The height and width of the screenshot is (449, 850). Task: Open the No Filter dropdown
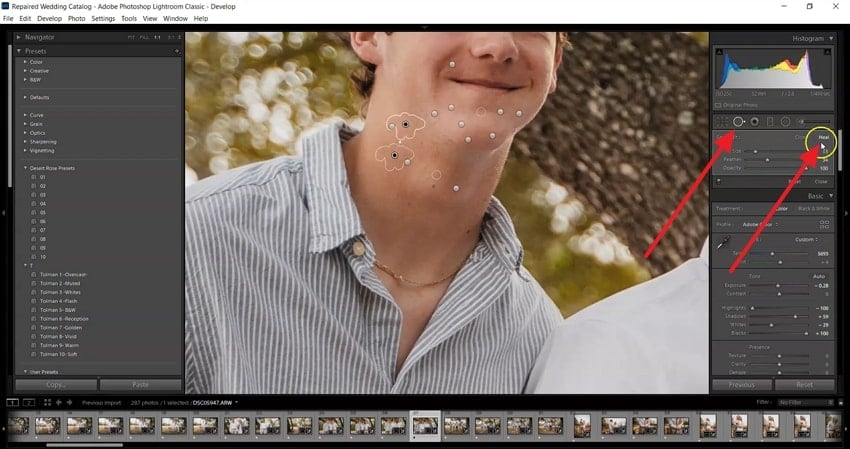[x=806, y=402]
